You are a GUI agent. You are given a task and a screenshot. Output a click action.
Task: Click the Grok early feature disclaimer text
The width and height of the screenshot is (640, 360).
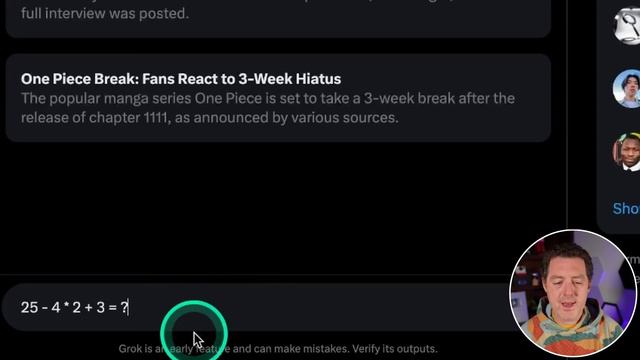click(278, 349)
